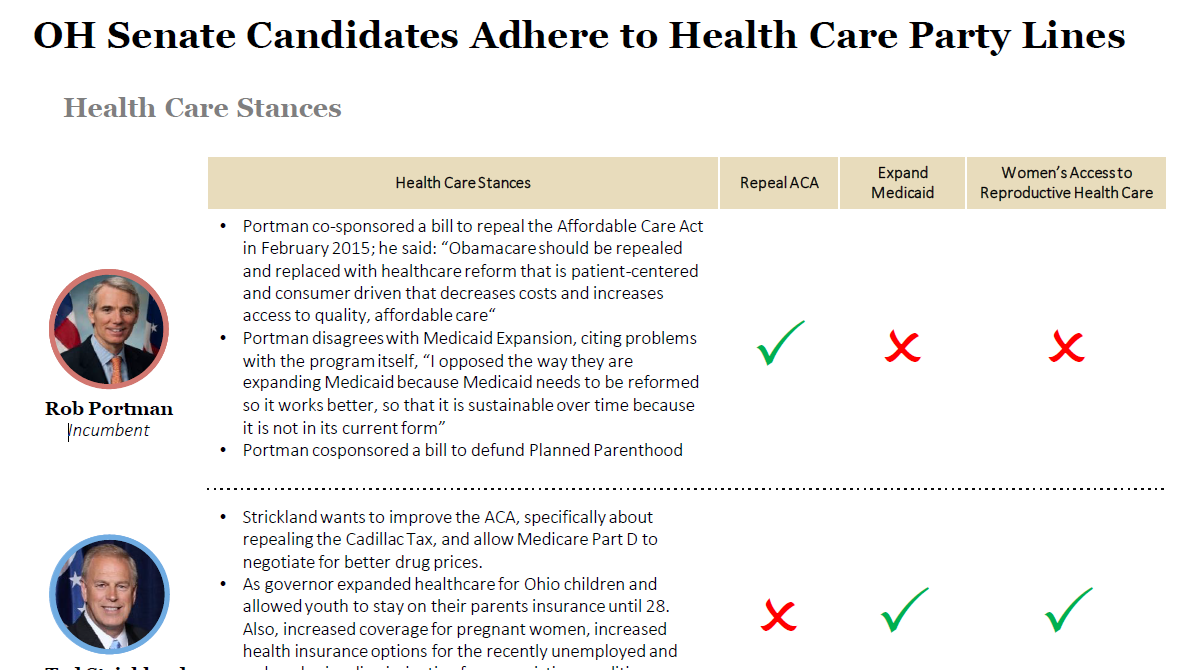This screenshot has height=670, width=1192.
Task: Select Portman's bullet on co-sponsoring ACA repeal
Action: click(470, 271)
